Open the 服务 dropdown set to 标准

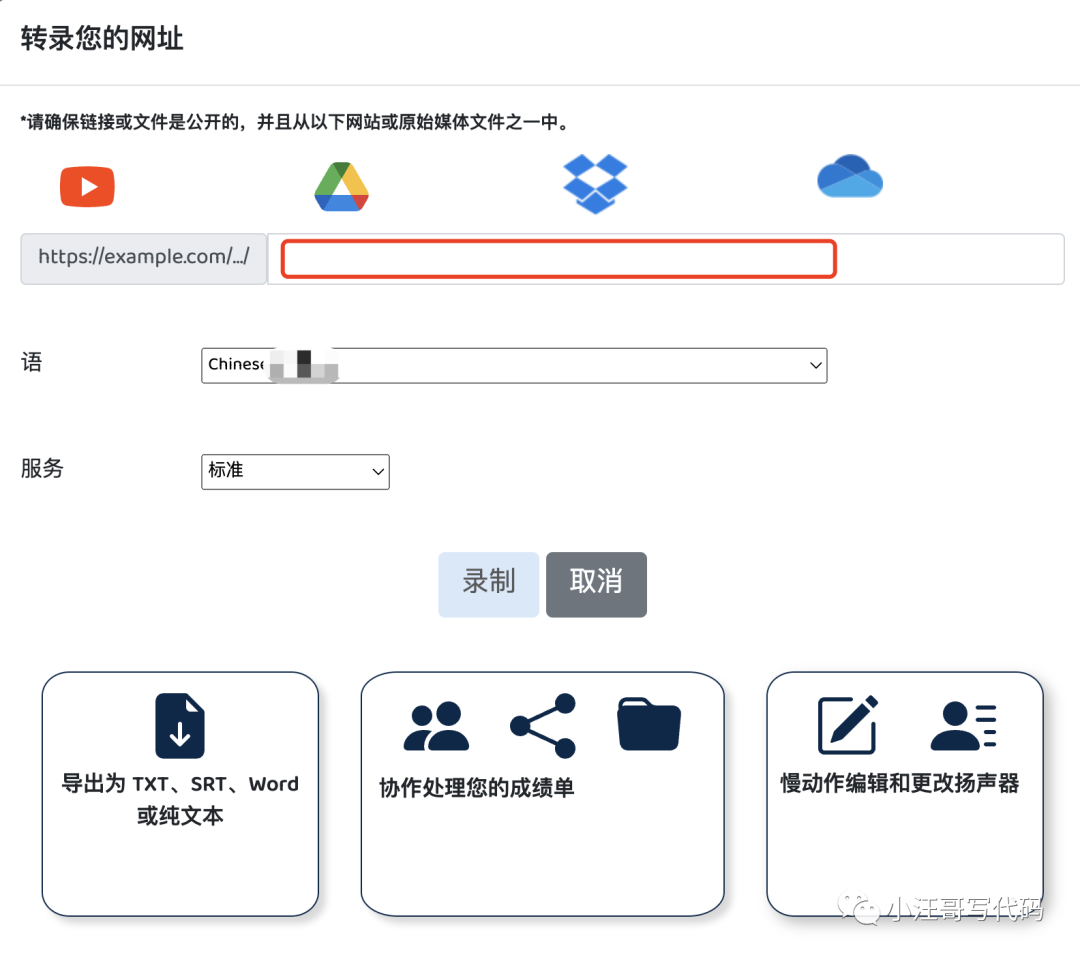coord(295,471)
